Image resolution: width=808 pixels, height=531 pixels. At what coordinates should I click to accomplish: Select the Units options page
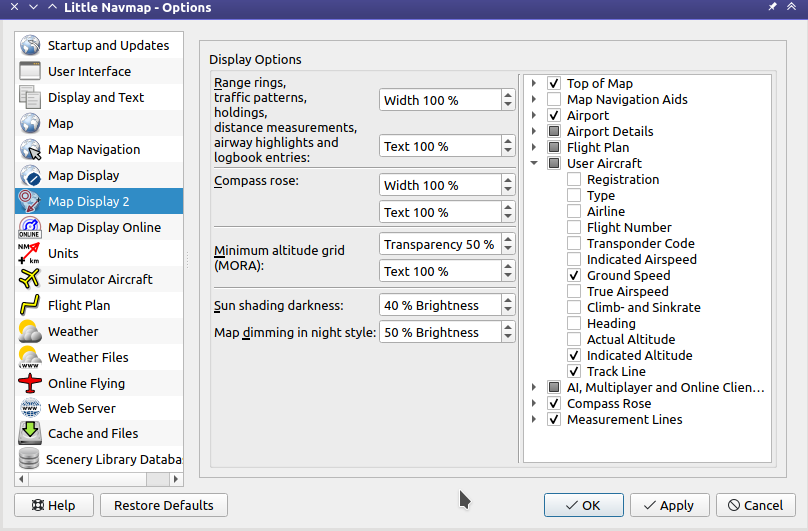(x=99, y=253)
